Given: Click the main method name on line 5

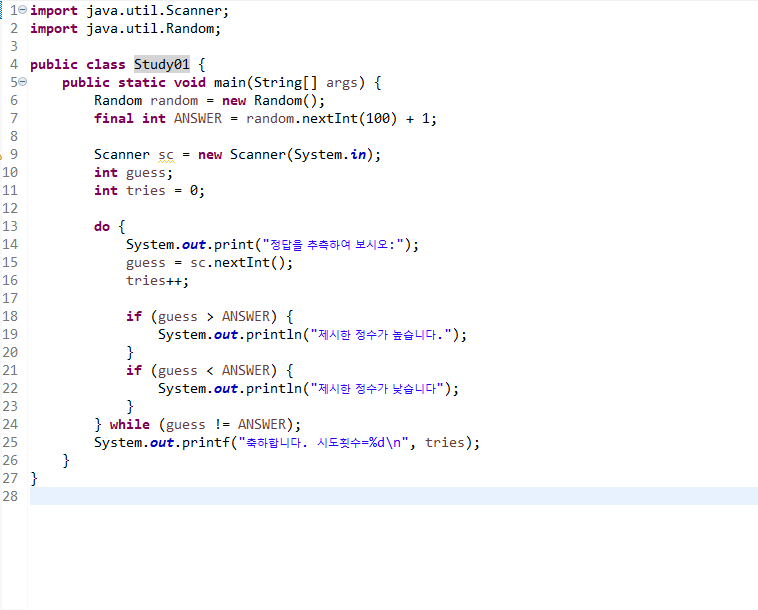Looking at the screenshot, I should click(230, 83).
